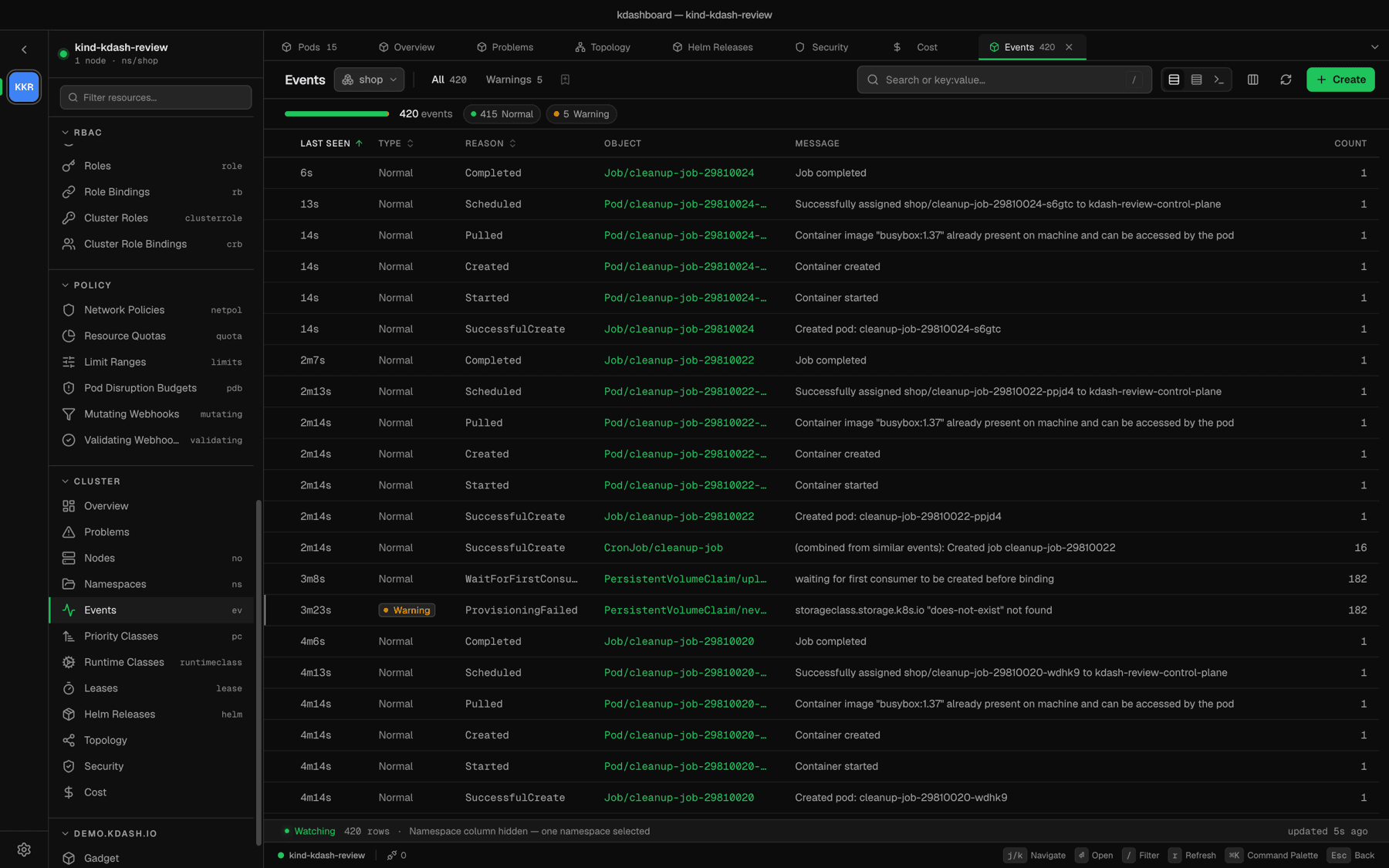This screenshot has height=868, width=1389.
Task: Click the Nodes server icon
Action: (x=69, y=558)
